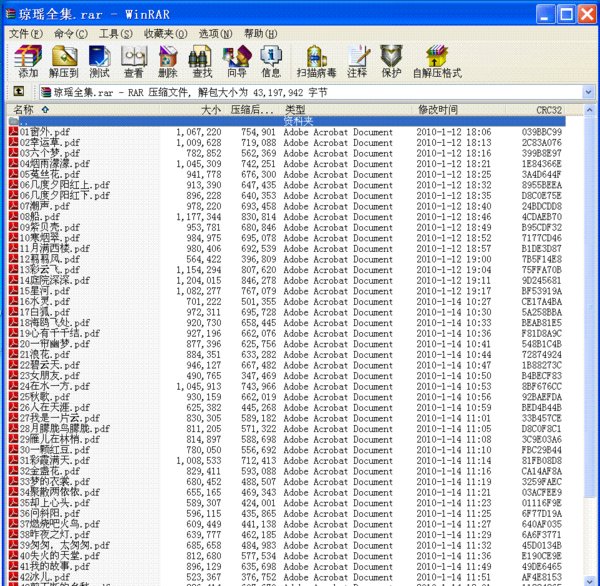
Task: Select file 02幸运草.pdf
Action: [50, 142]
